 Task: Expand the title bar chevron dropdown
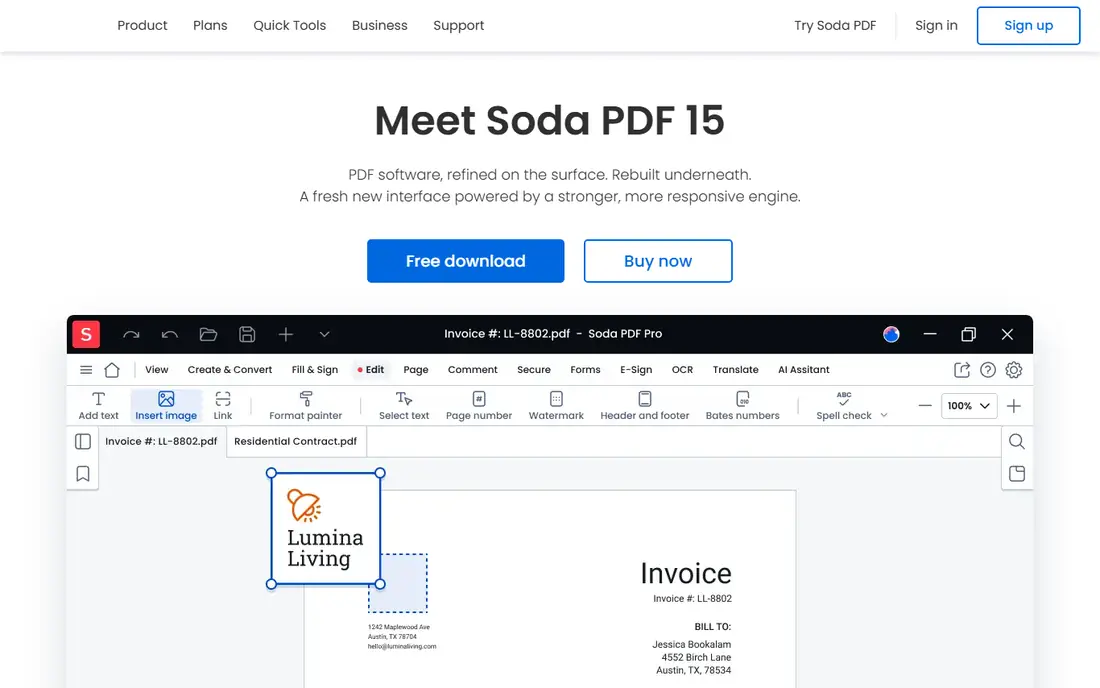click(x=324, y=335)
